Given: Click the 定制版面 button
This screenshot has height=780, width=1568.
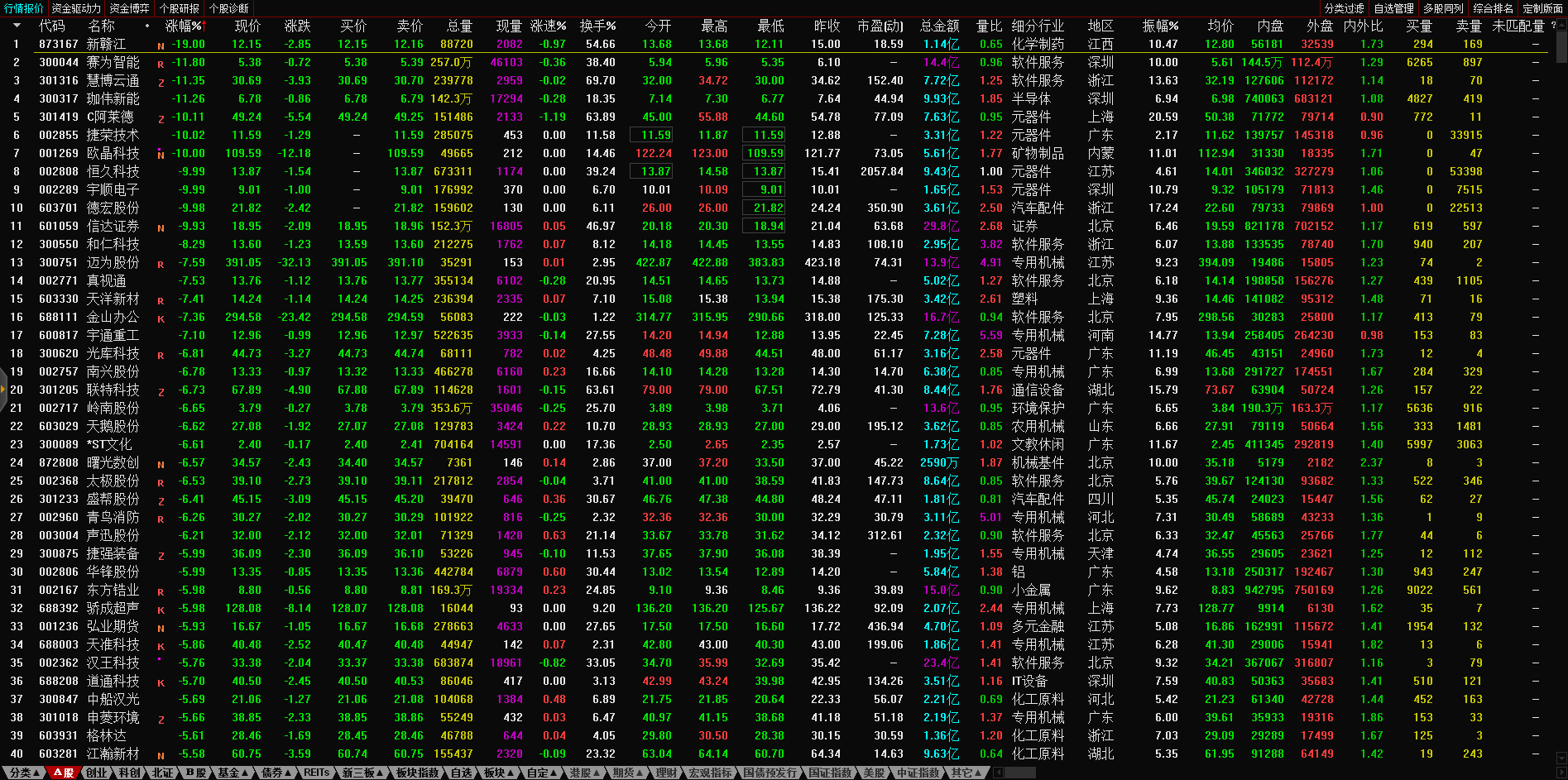Looking at the screenshot, I should 1542,8.
